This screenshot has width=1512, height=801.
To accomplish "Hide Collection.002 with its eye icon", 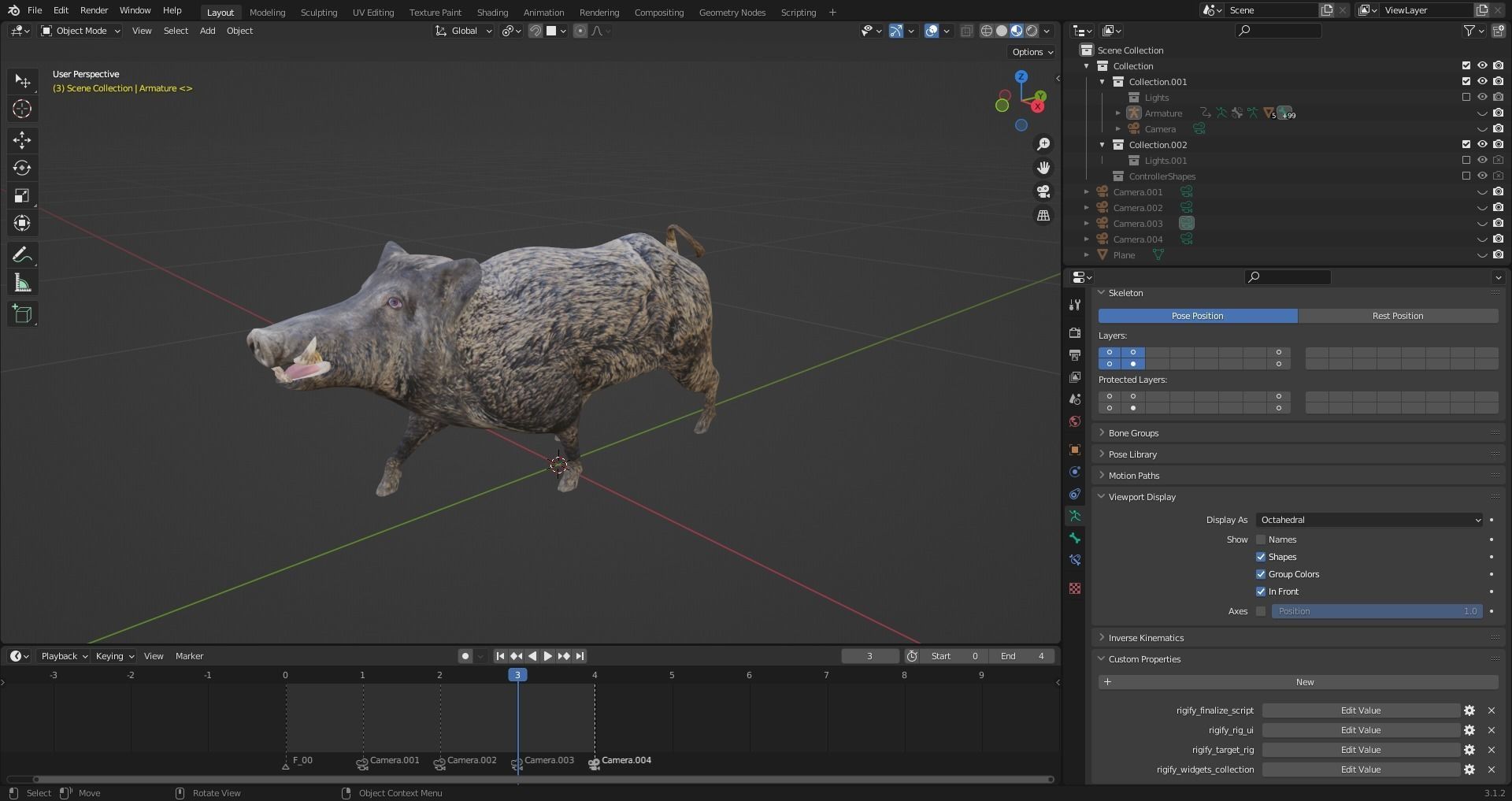I will 1481,144.
